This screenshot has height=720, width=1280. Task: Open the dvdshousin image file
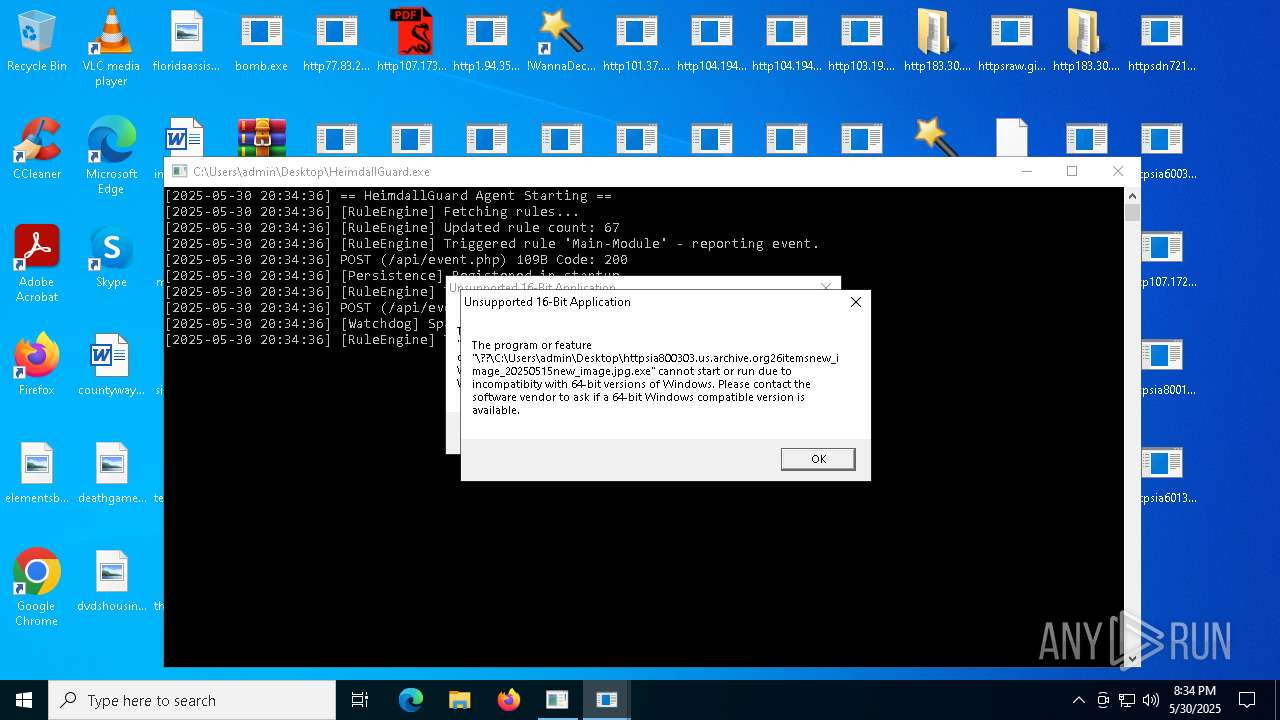pos(111,581)
